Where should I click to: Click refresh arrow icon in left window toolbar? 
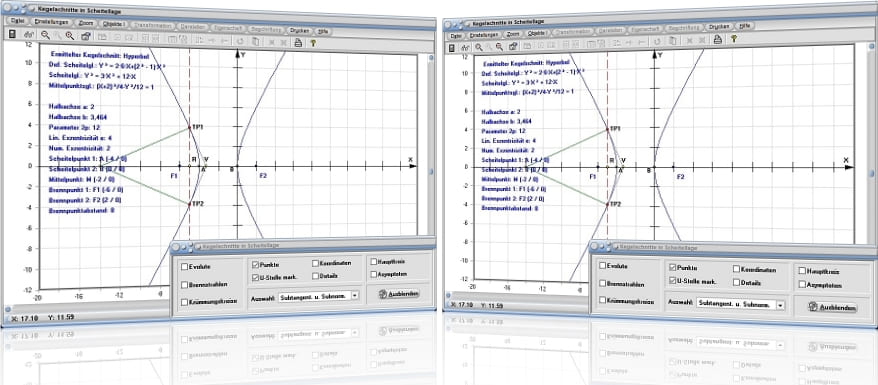240,40
